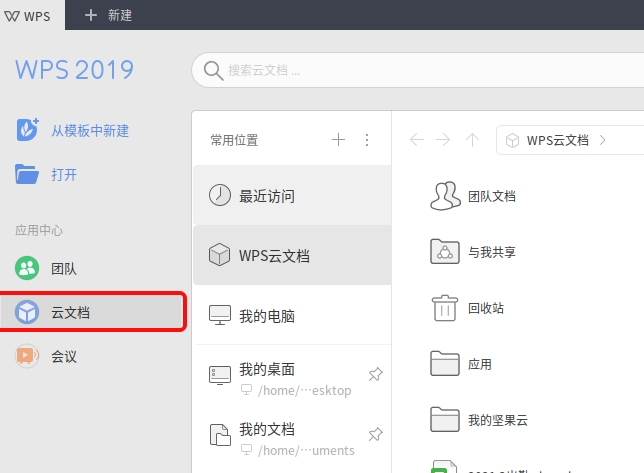Click the trash can icon for 回收站
644x473 pixels.
(444, 308)
